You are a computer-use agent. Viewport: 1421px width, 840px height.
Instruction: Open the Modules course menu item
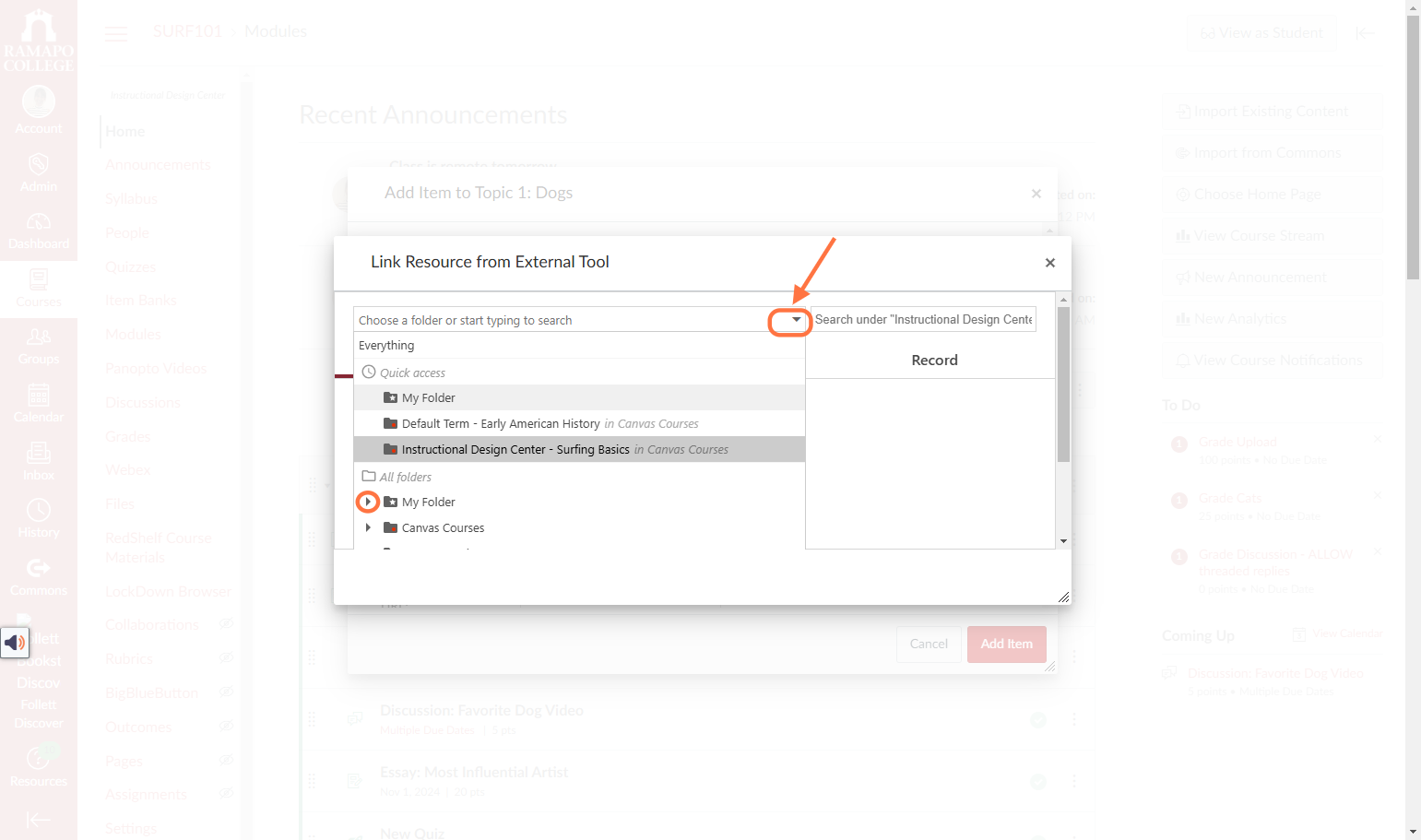point(133,334)
